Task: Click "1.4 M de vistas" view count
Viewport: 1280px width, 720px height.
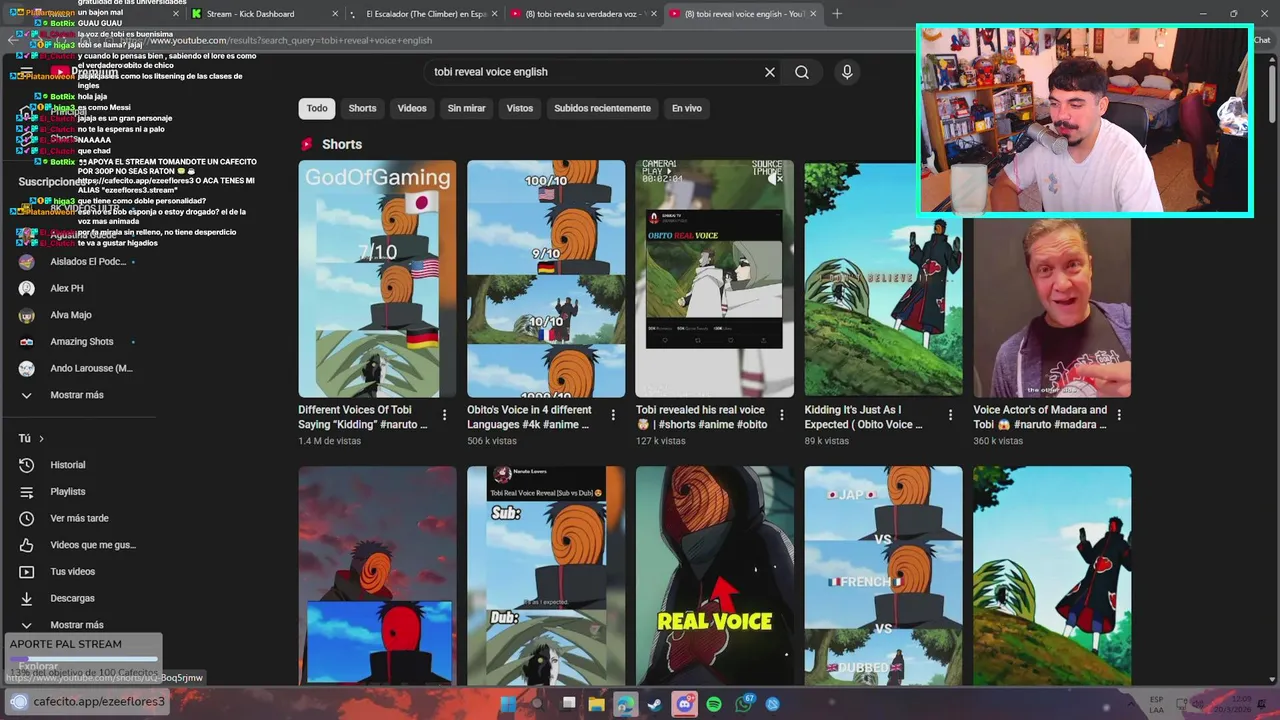Action: tap(329, 441)
